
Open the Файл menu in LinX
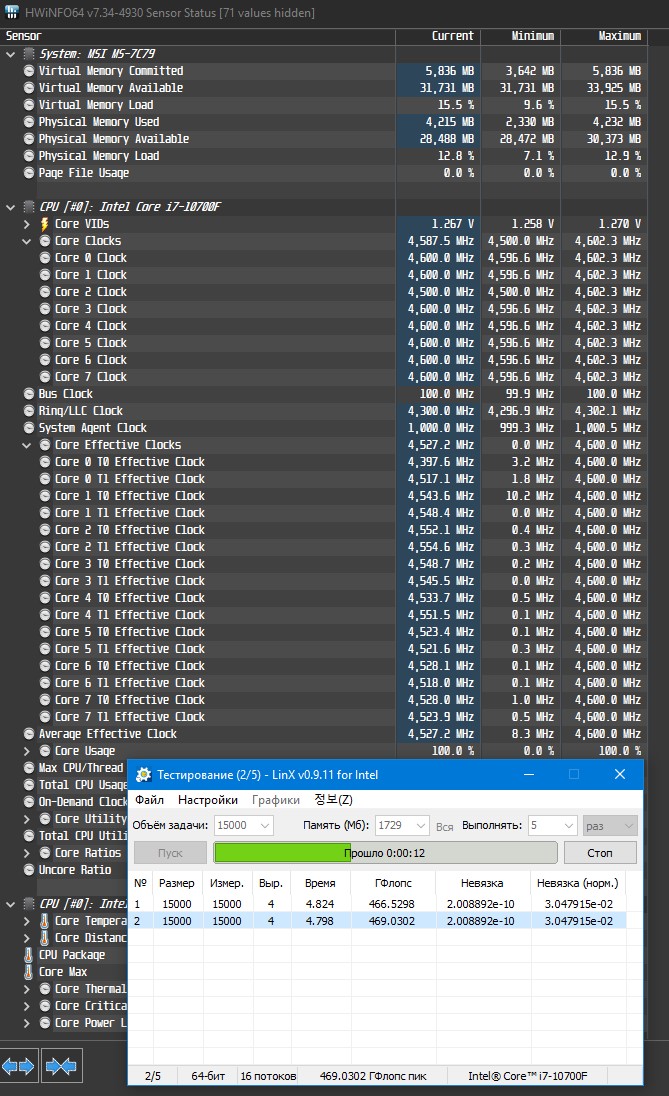150,800
